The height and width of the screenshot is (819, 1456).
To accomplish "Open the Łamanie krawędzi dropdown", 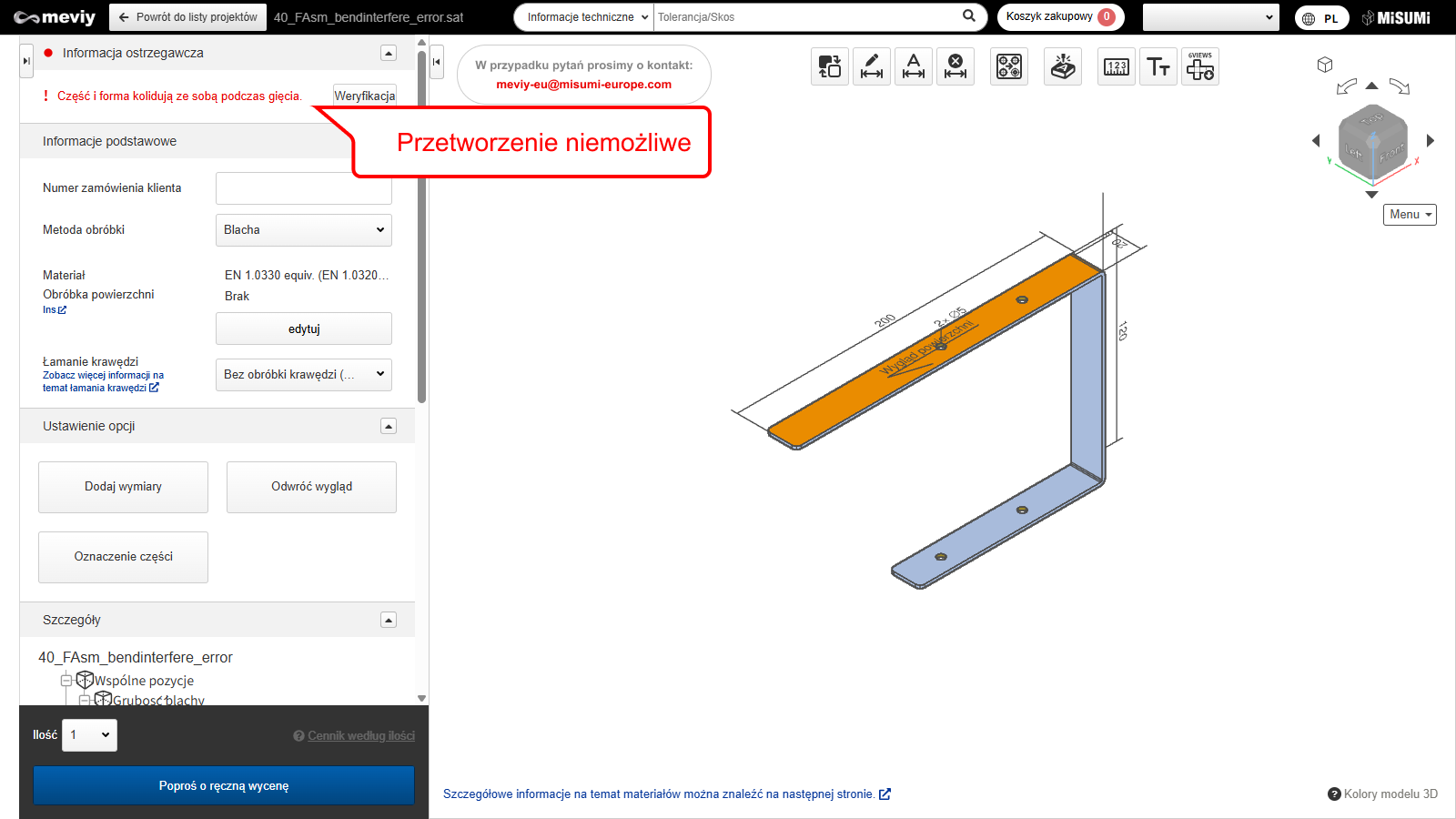I will pyautogui.click(x=303, y=374).
